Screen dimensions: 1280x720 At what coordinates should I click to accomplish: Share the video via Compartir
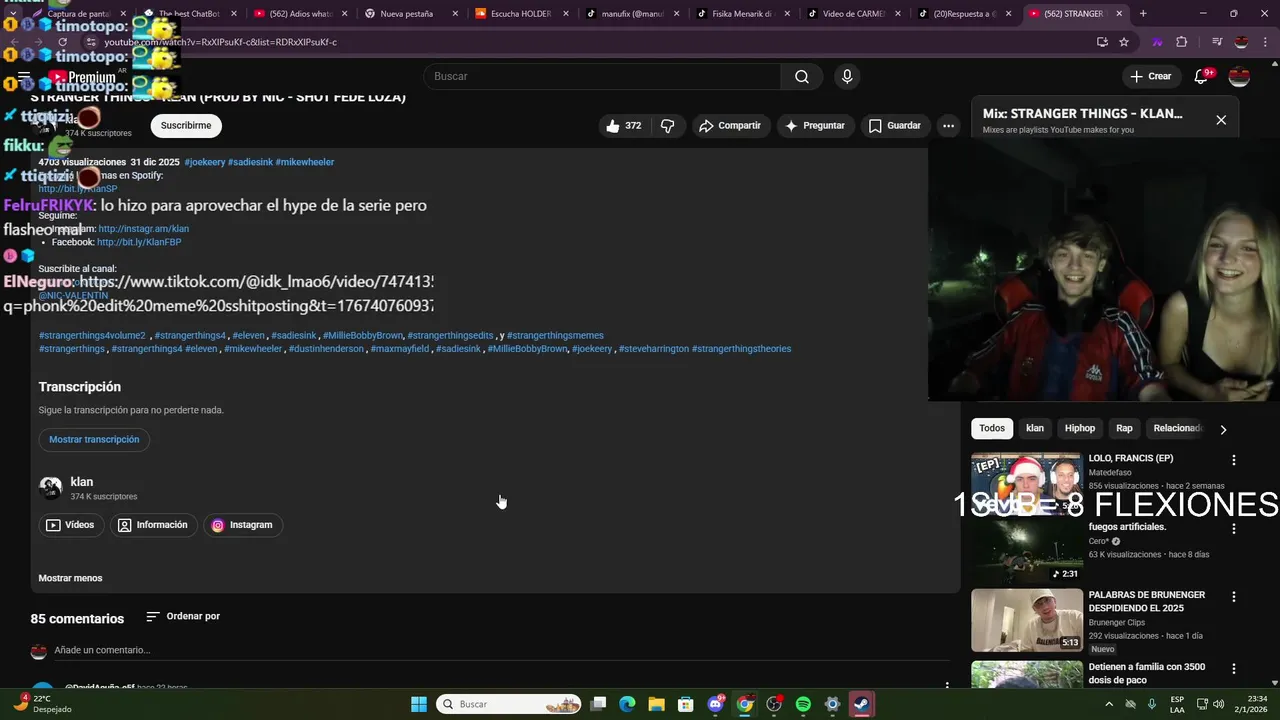coord(730,126)
